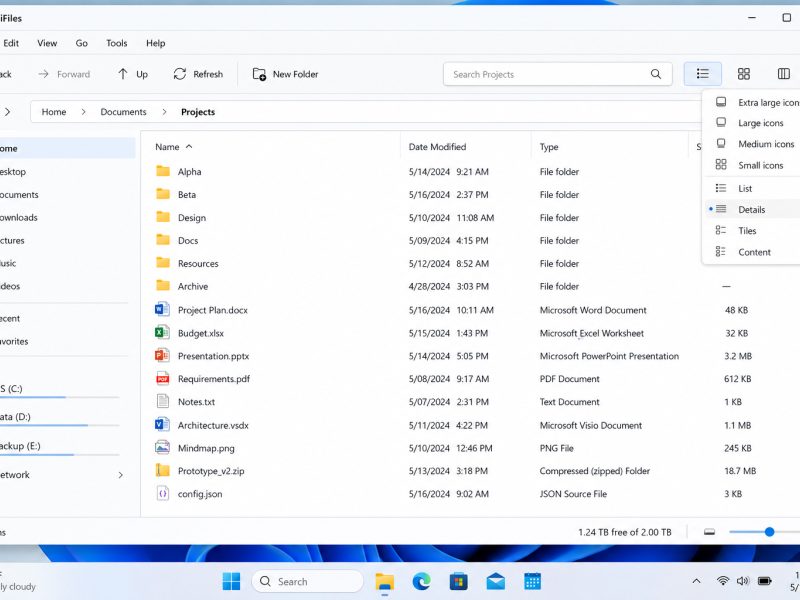The image size is (800, 600).
Task: Select the Archive folder name
Action: click(193, 287)
